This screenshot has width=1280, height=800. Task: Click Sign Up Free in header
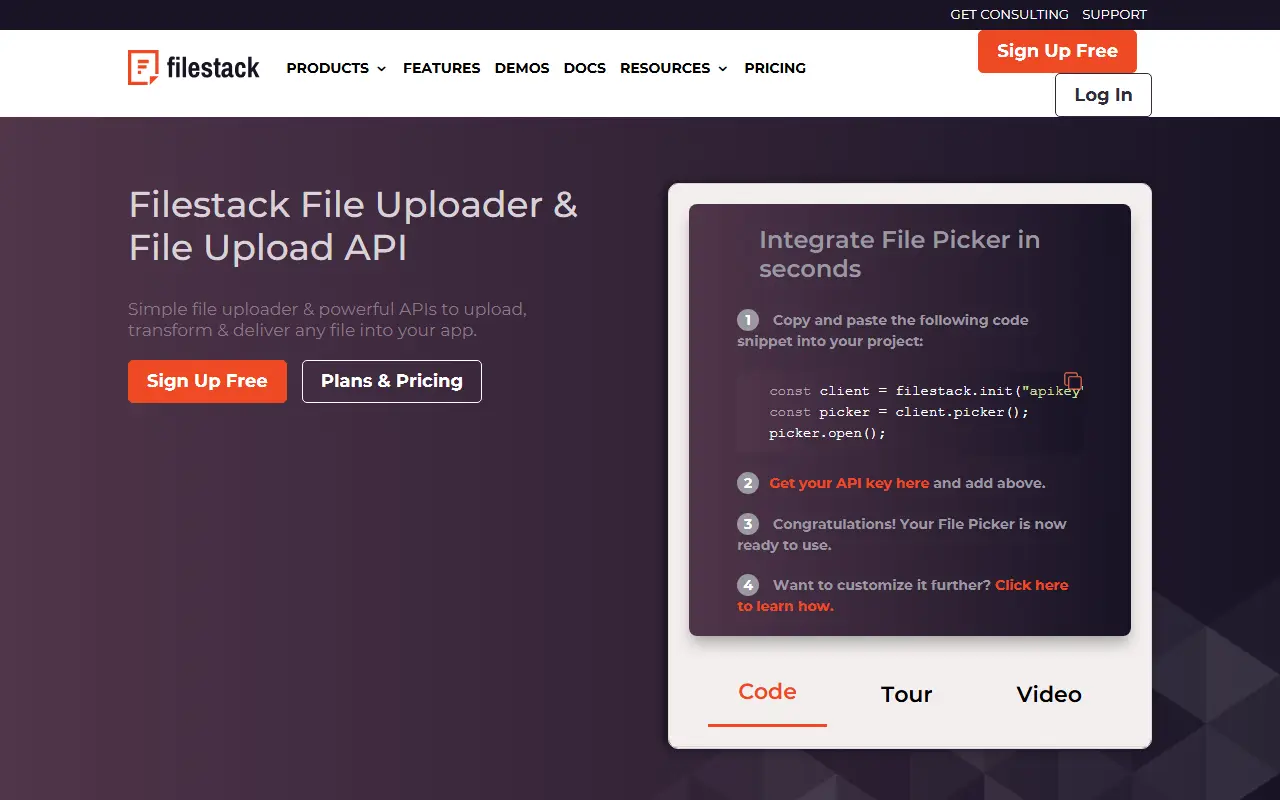tap(1057, 51)
